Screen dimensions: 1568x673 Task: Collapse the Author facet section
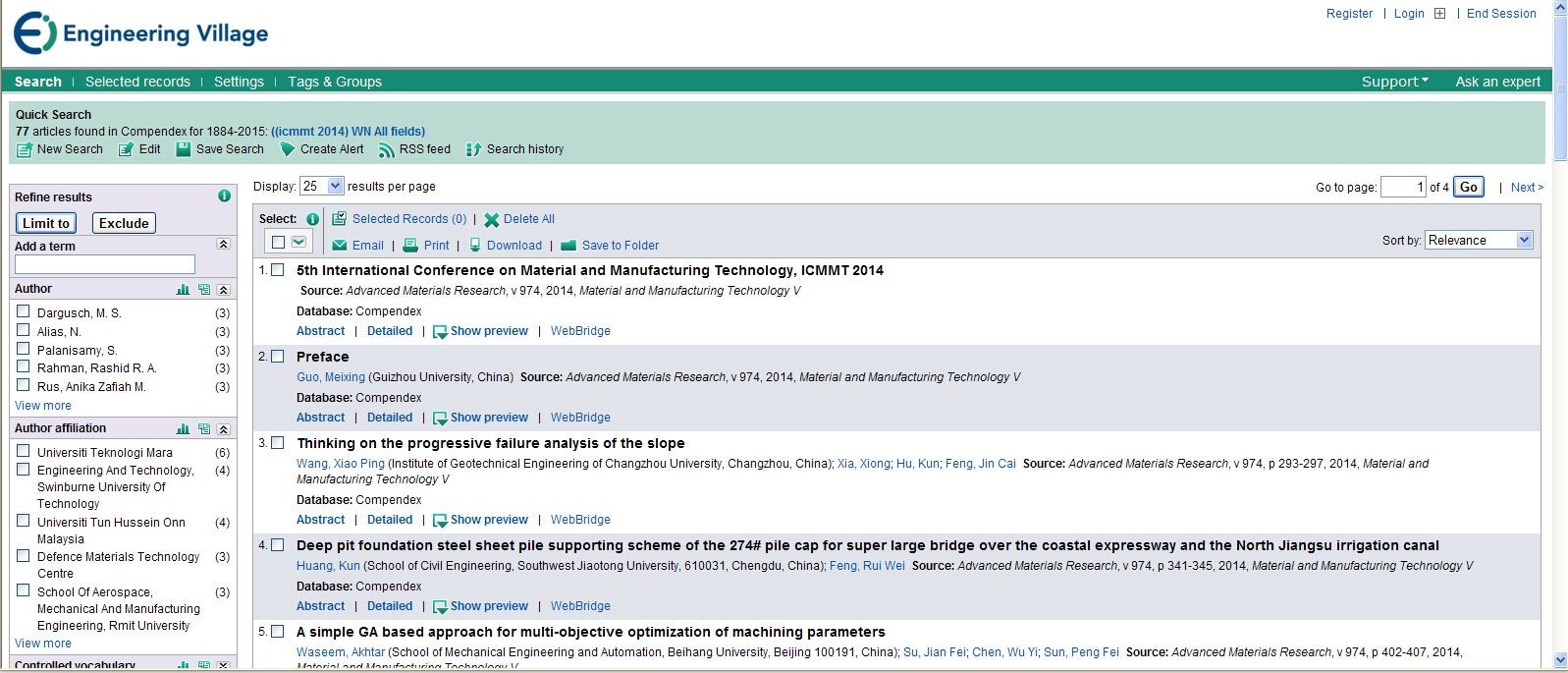pyautogui.click(x=224, y=290)
